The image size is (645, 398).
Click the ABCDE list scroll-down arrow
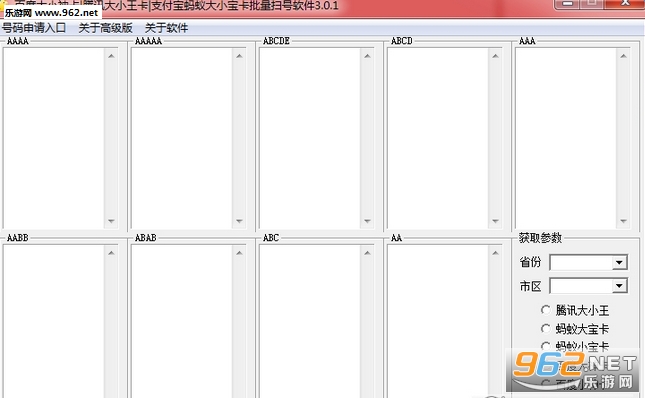click(367, 221)
